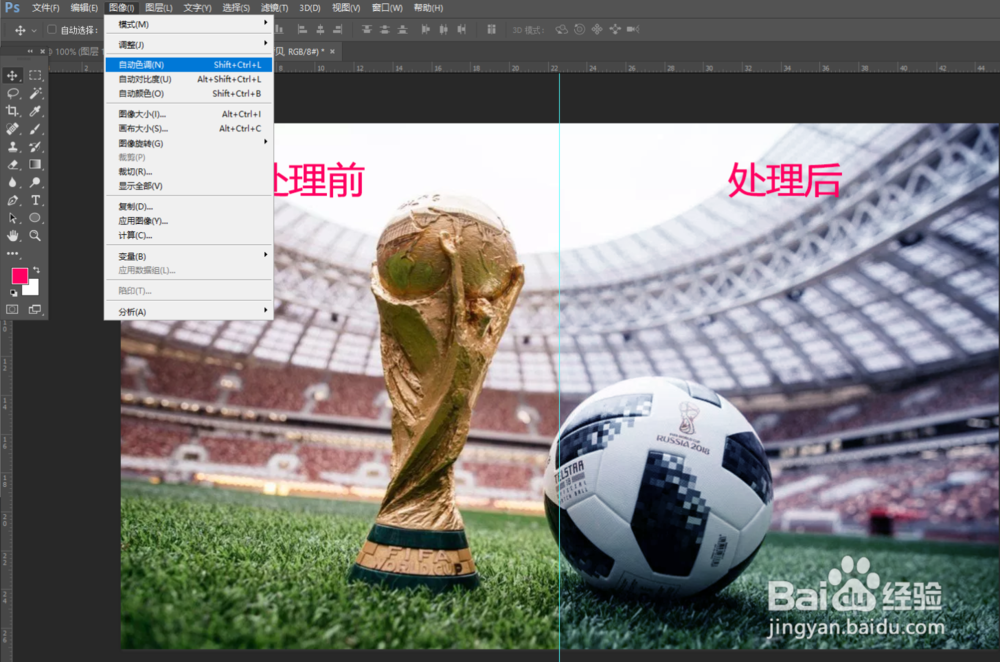
Task: Enable the 自动选择 checkbox
Action: click(x=52, y=29)
